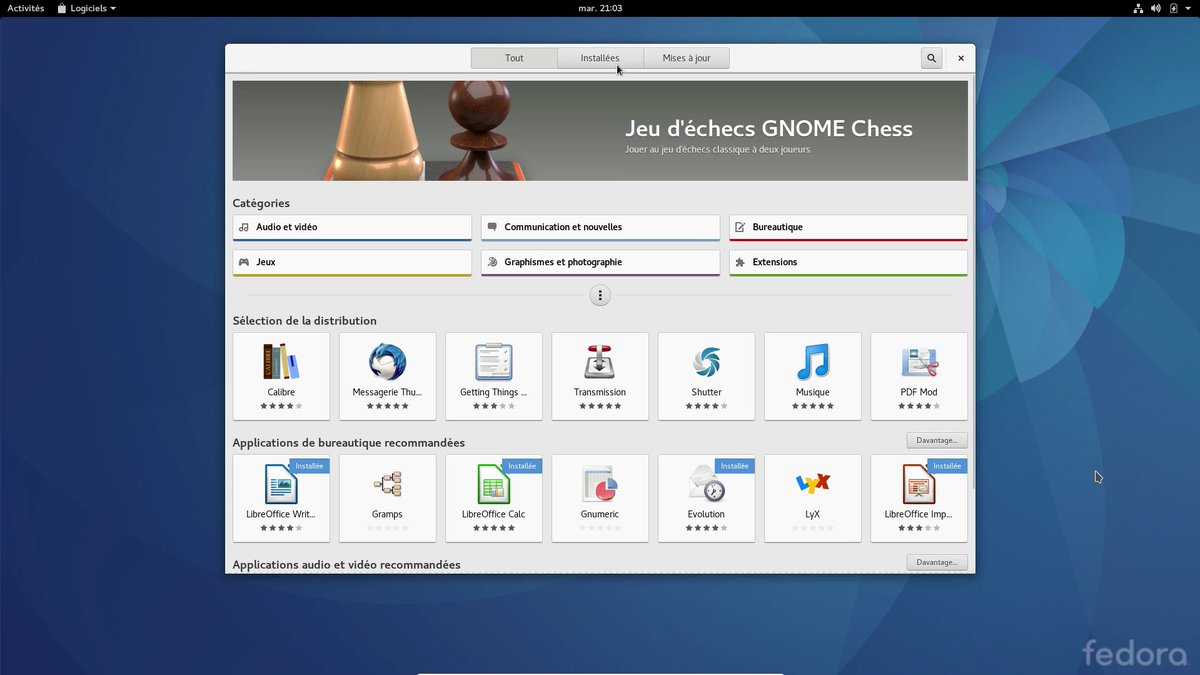Open the Logiciels application menu
Viewport: 1200px width, 675px height.
coord(86,8)
